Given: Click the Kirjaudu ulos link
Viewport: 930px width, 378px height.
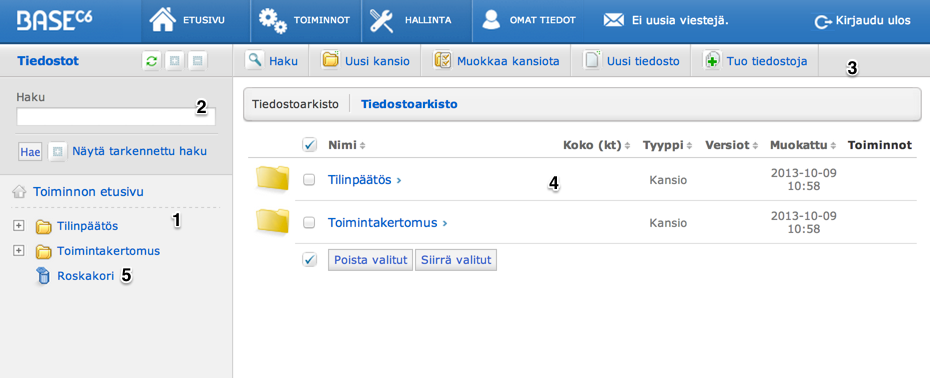Looking at the screenshot, I should 872,21.
